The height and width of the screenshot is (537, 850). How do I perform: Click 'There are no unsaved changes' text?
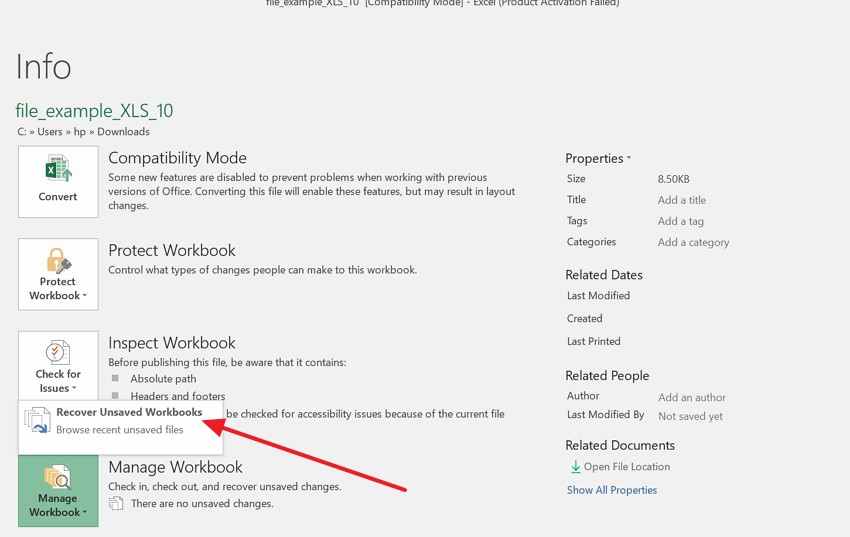point(202,503)
